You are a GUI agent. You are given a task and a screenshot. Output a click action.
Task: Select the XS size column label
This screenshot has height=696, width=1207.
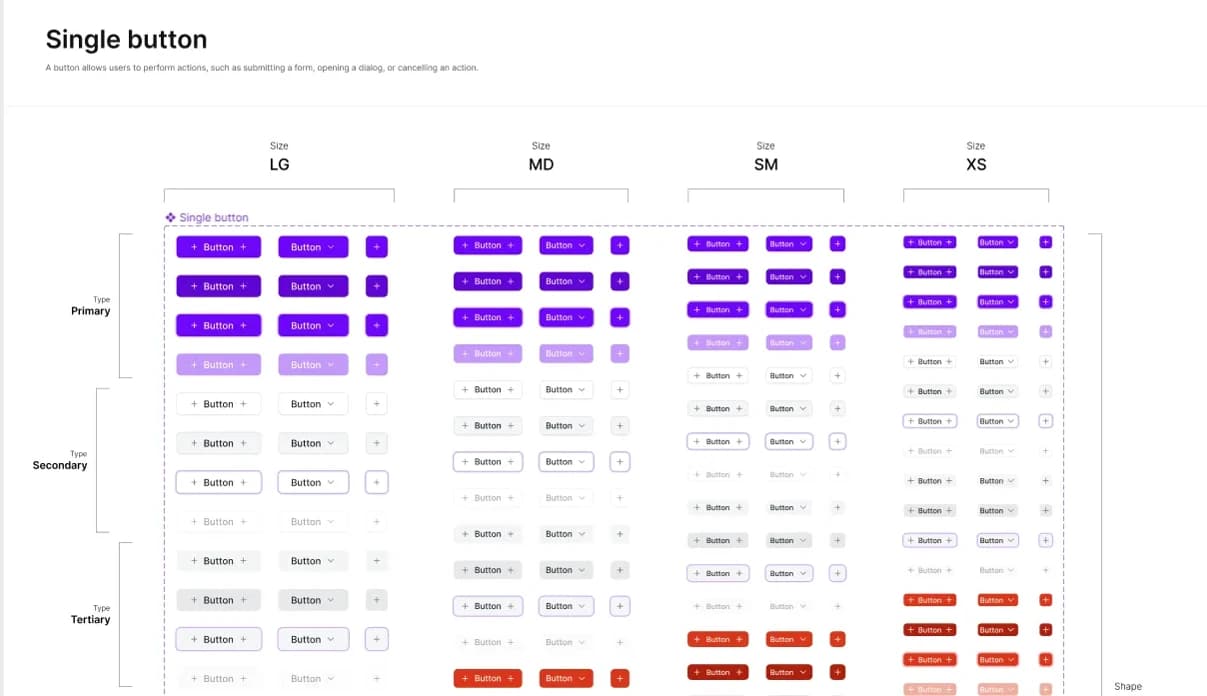[976, 164]
